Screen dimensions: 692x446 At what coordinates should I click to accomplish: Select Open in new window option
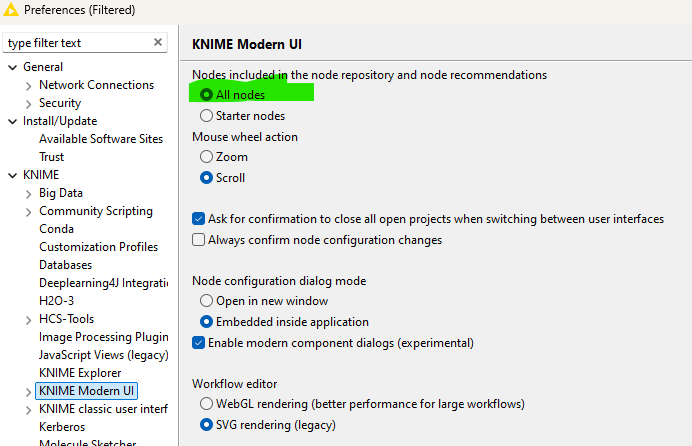[207, 301]
